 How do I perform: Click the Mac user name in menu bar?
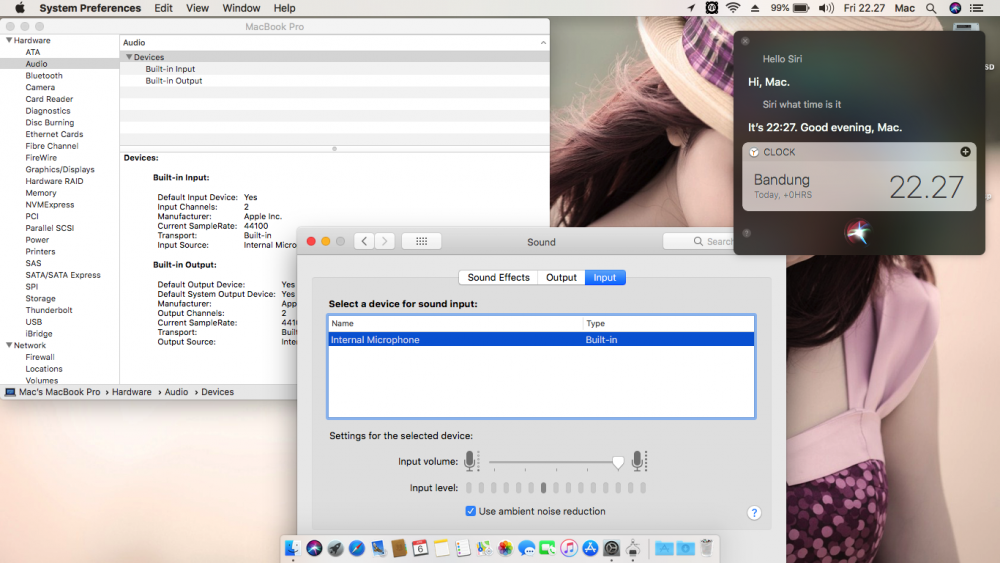(x=904, y=8)
